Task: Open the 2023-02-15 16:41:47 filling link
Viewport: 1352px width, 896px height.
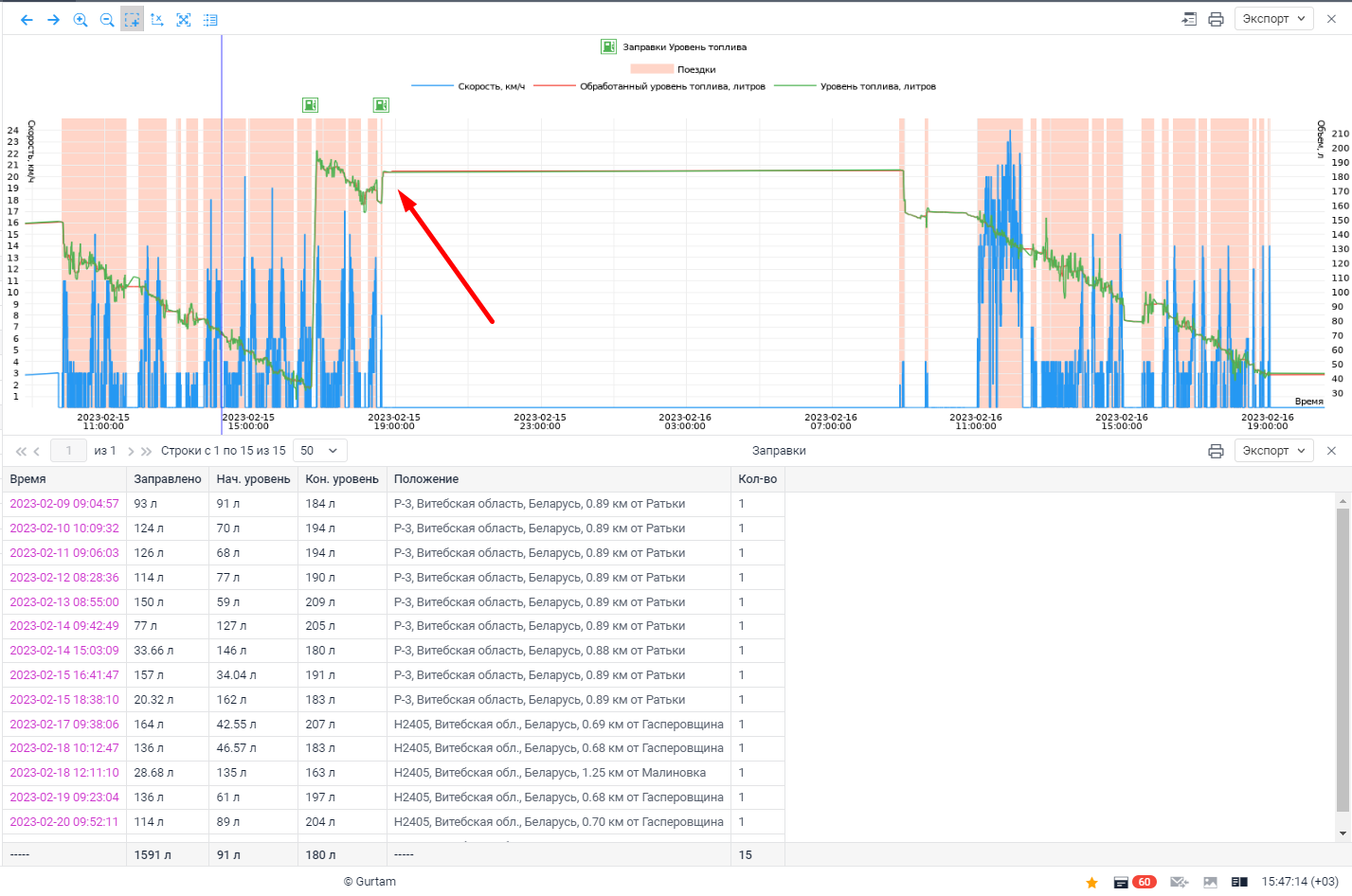Action: click(x=64, y=675)
